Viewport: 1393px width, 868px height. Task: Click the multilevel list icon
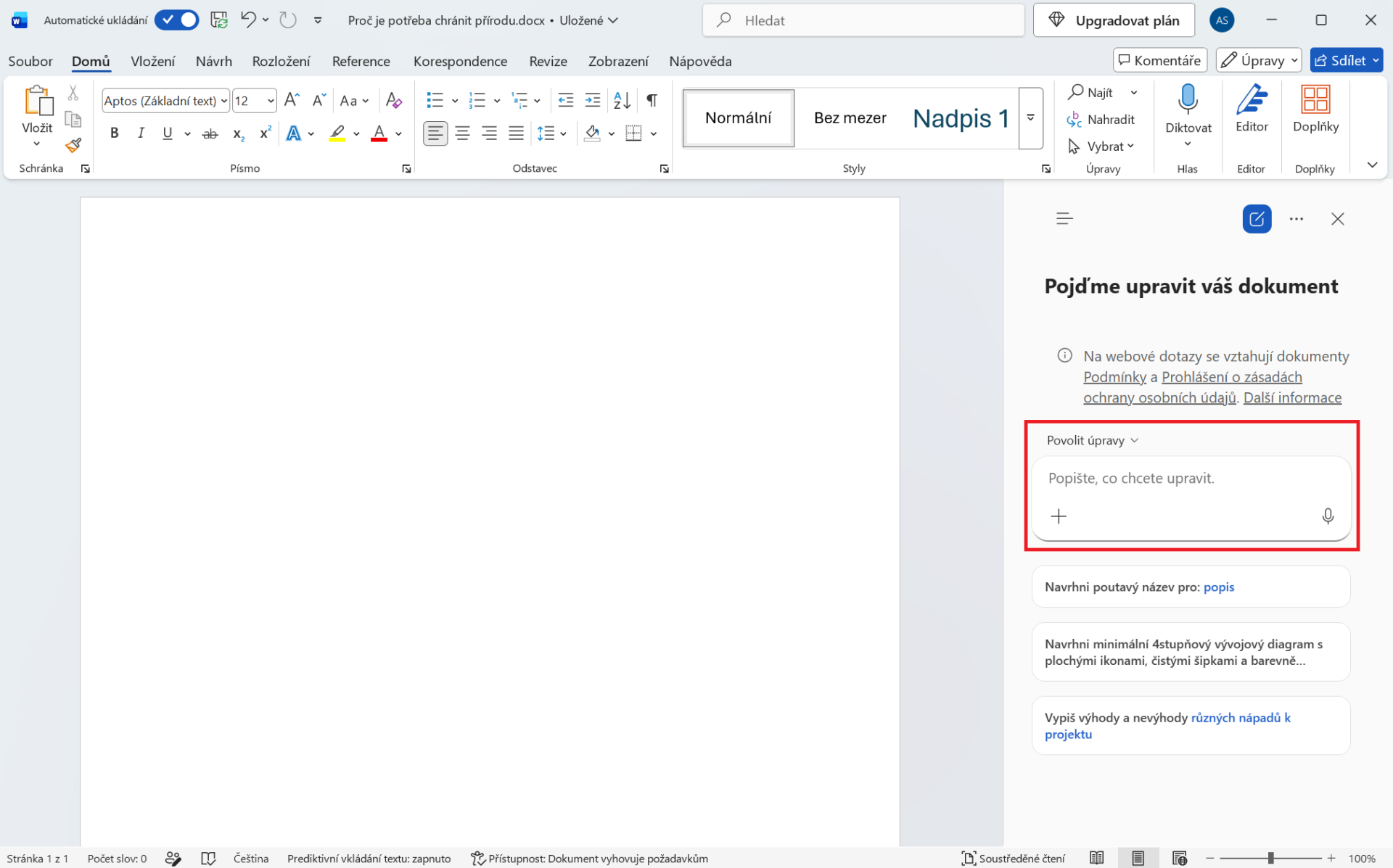519,100
